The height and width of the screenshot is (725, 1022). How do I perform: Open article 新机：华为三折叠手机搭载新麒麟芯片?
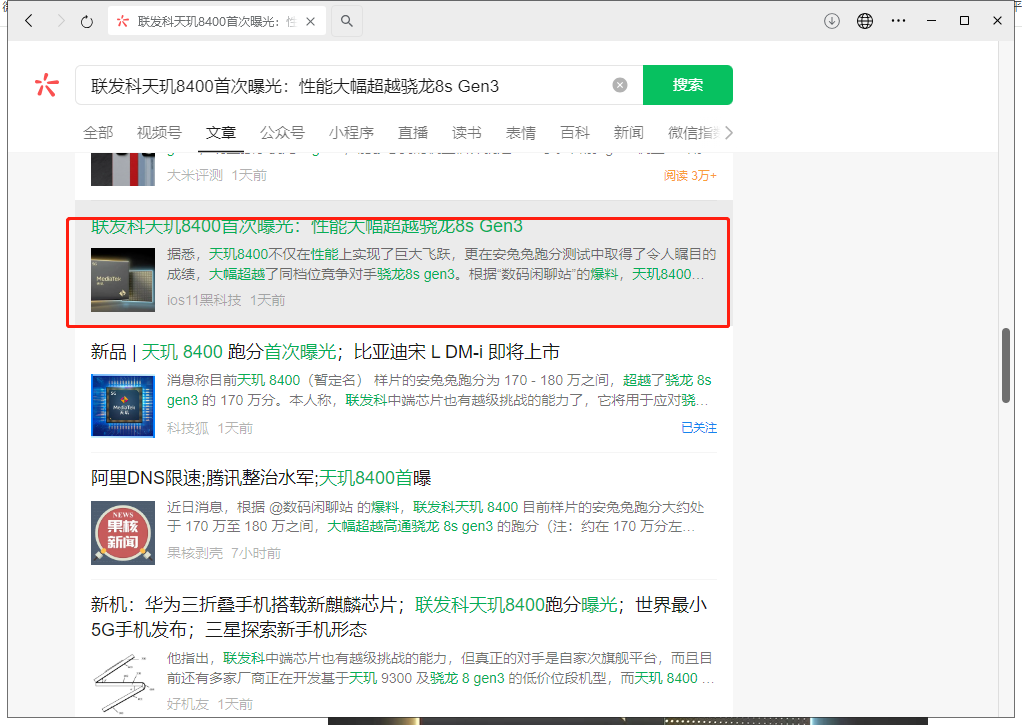click(x=399, y=617)
